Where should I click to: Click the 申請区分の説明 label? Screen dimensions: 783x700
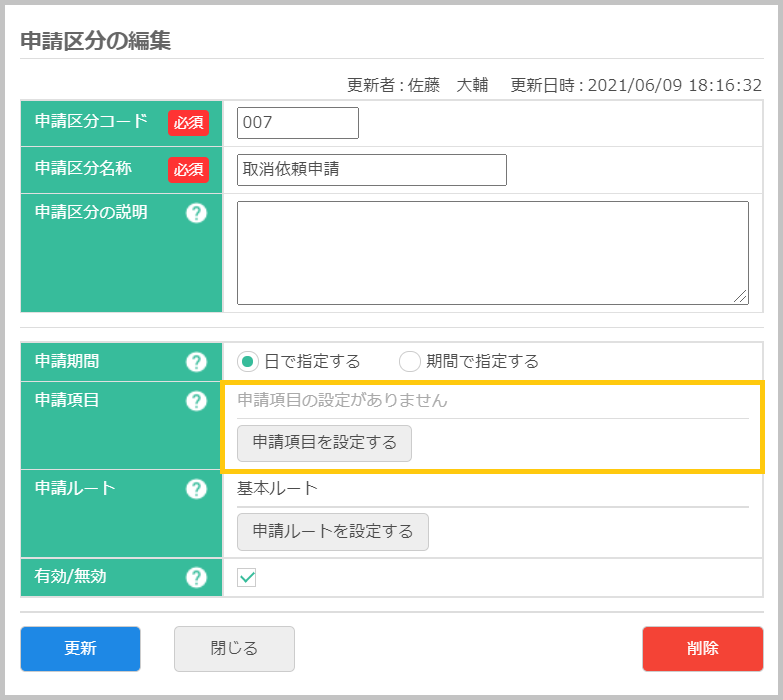pos(91,212)
